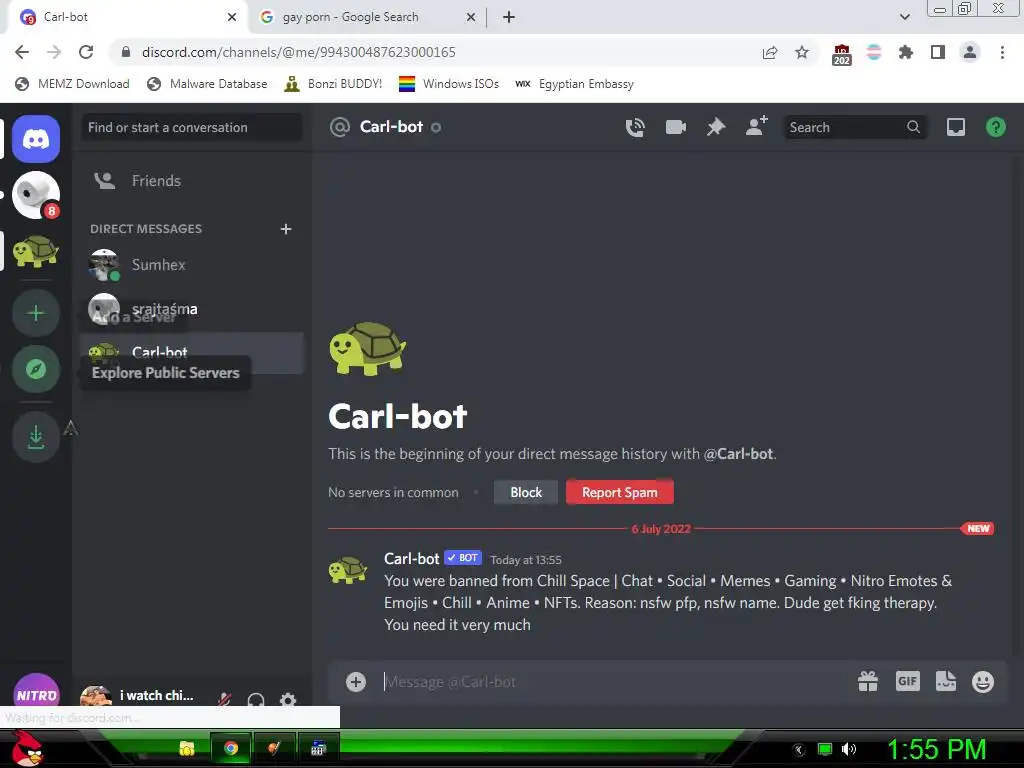Bookmark this page with star icon
The width and height of the screenshot is (1024, 768).
pyautogui.click(x=802, y=52)
